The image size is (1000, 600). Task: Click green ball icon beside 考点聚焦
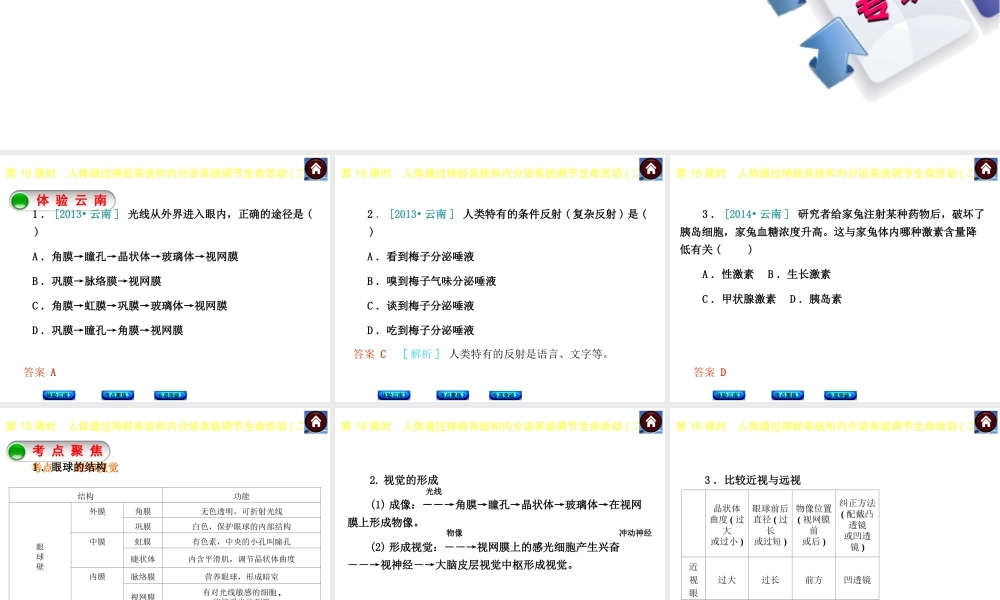click(x=17, y=451)
